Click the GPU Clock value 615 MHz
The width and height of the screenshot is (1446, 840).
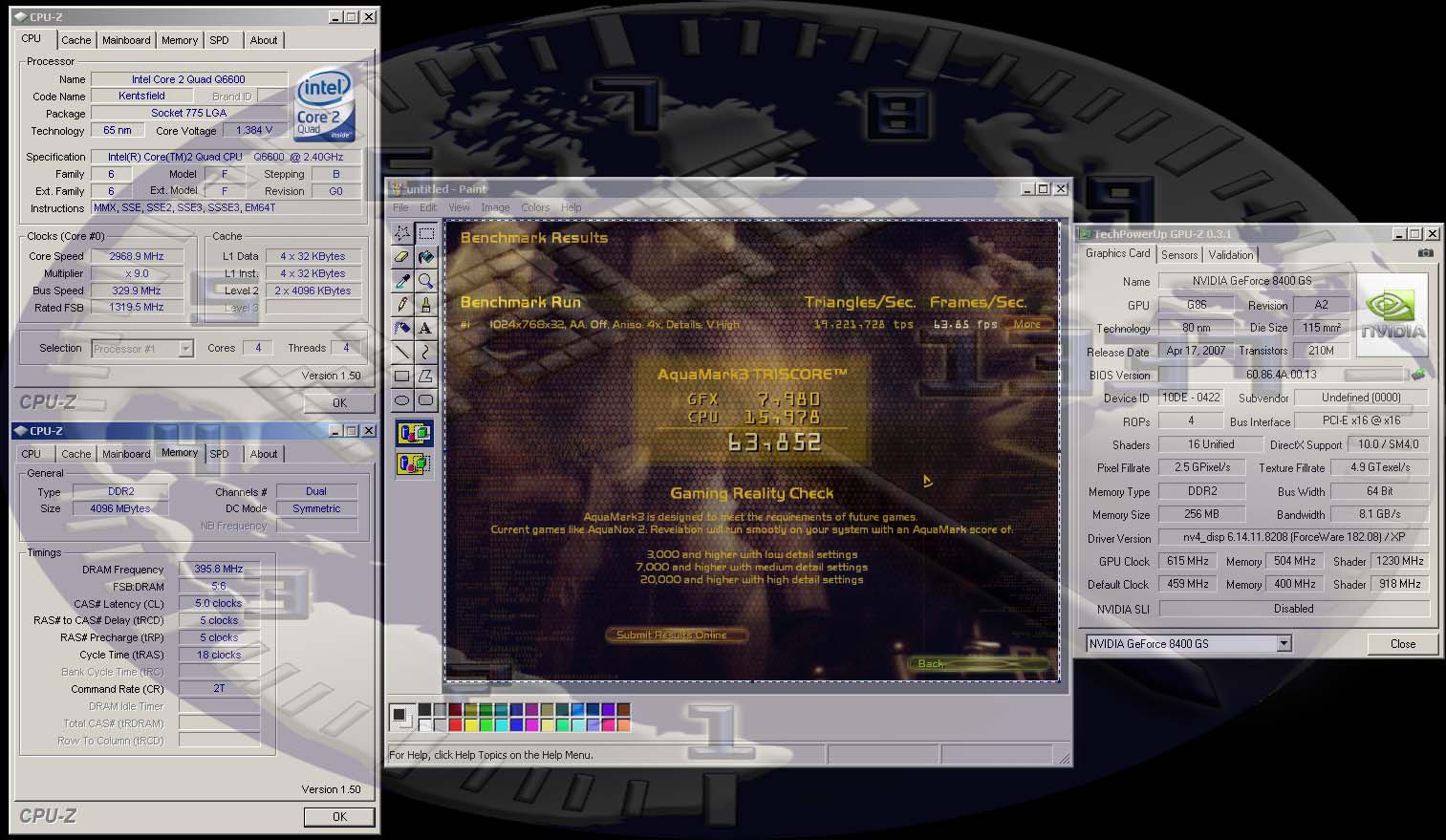(1187, 561)
